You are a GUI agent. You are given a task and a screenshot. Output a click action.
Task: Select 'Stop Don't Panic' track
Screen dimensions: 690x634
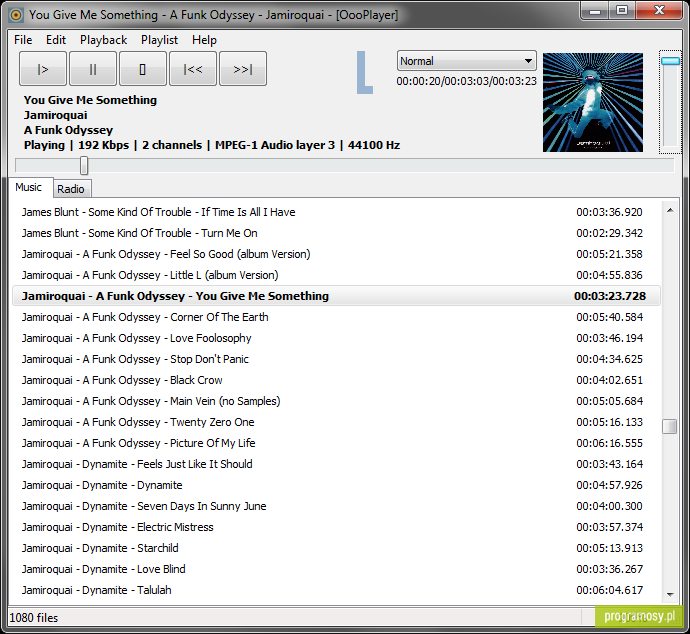pyautogui.click(x=336, y=359)
